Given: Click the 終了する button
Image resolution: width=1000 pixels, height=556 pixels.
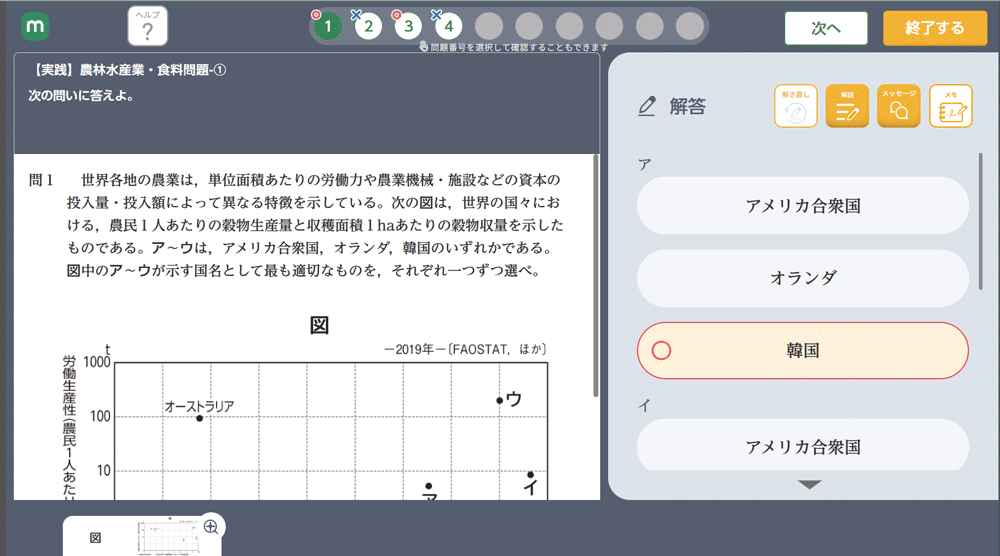Looking at the screenshot, I should [x=935, y=28].
